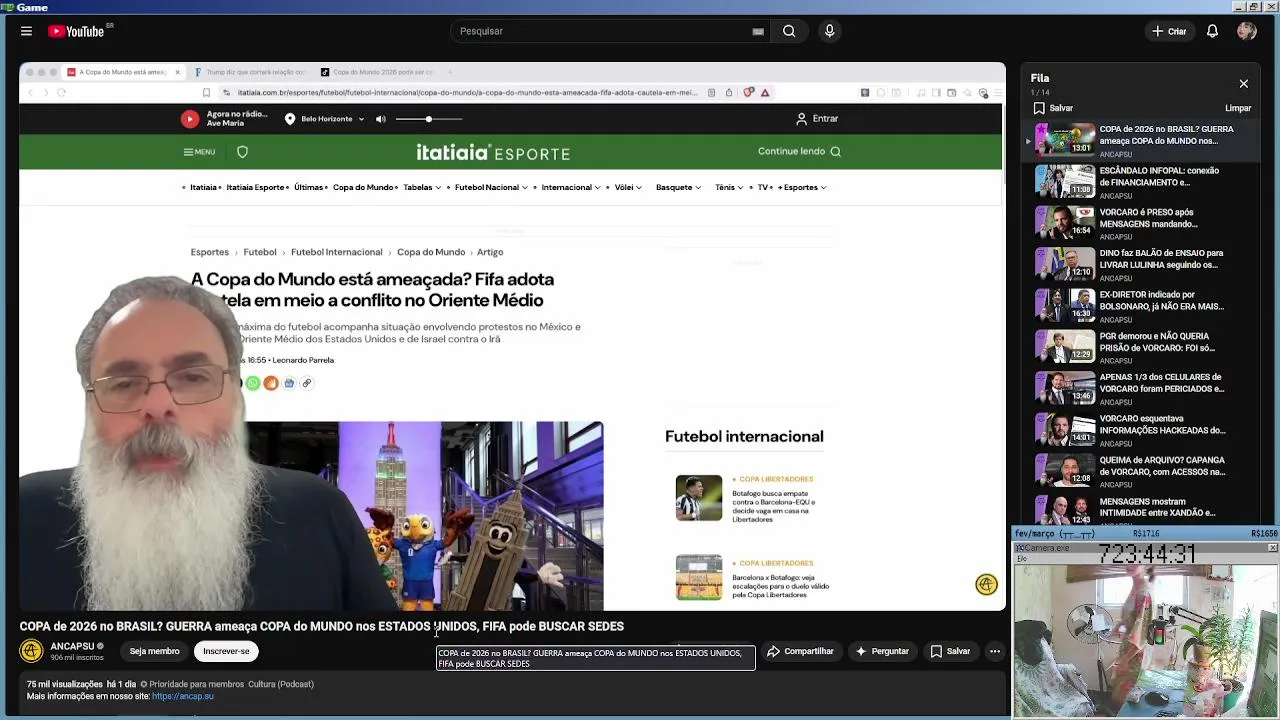Open more actions three-dot menu
1280x720 pixels.
click(995, 651)
